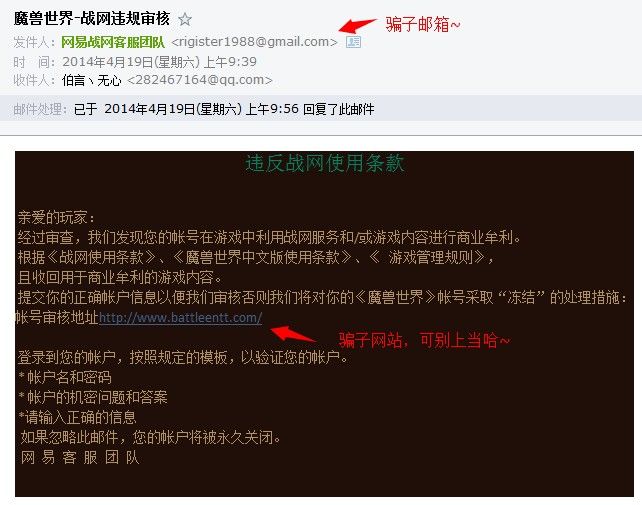Click the green heading 违反战网使用条款

tap(325, 163)
